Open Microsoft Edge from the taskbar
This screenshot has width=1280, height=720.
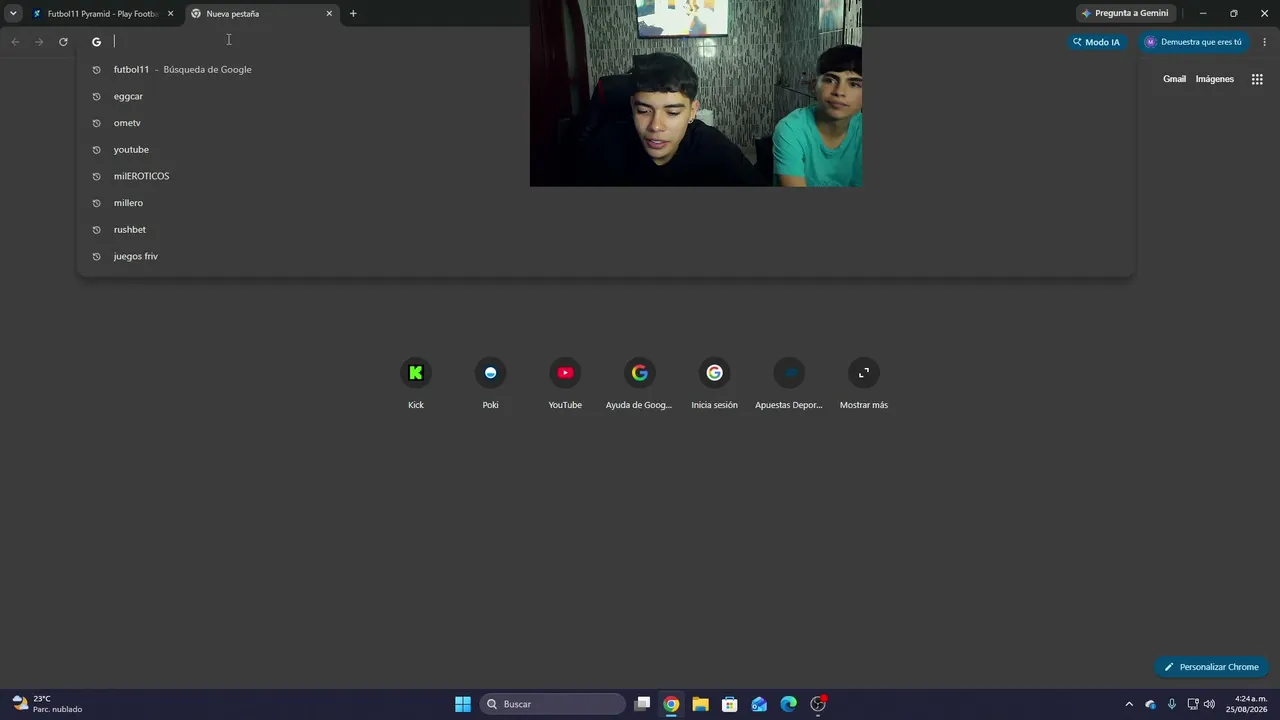[788, 704]
